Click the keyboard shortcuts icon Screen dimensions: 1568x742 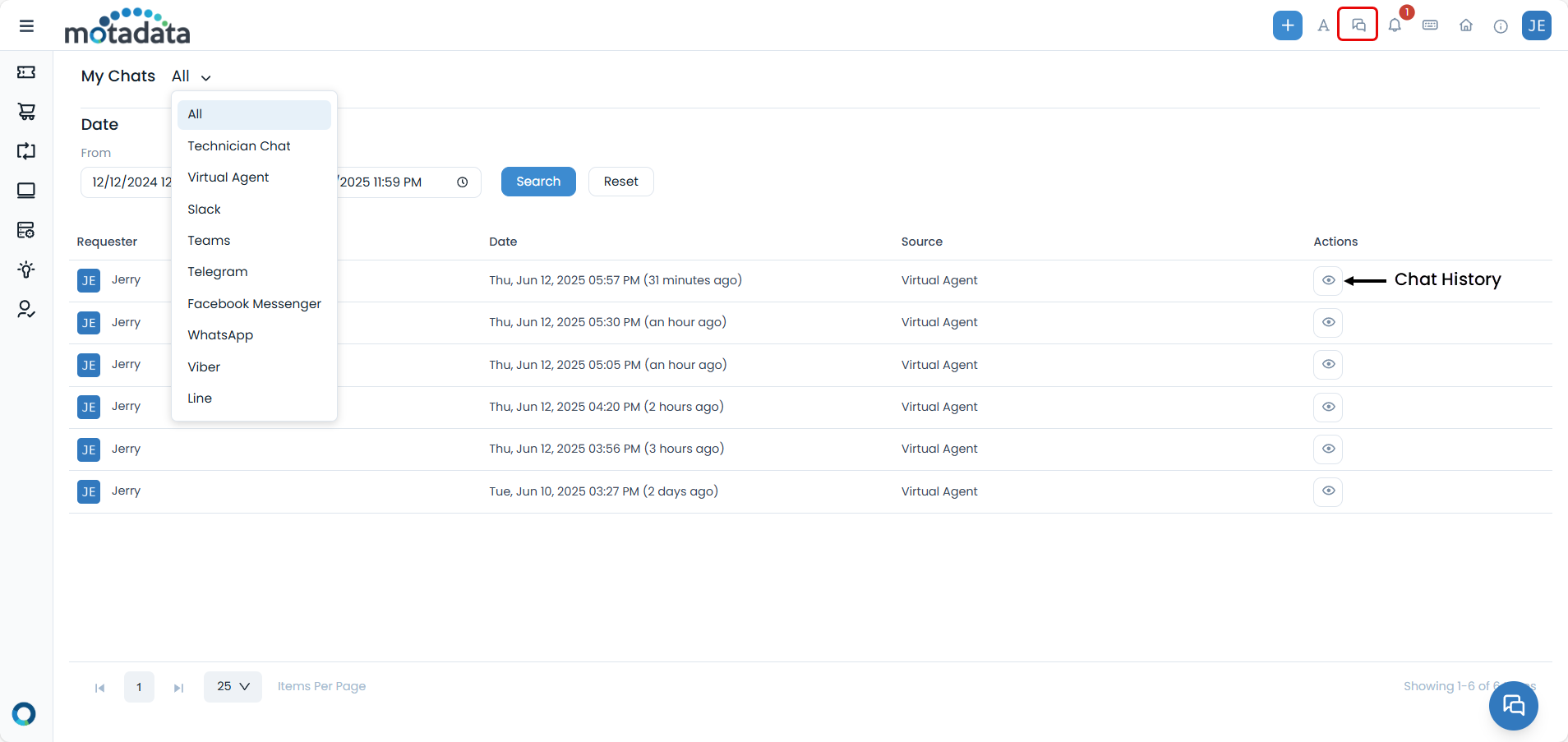(1430, 25)
